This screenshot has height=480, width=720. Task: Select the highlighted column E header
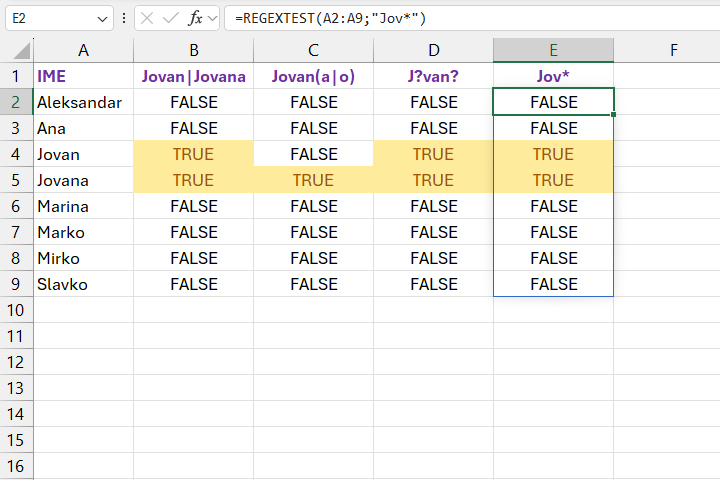pyautogui.click(x=553, y=50)
